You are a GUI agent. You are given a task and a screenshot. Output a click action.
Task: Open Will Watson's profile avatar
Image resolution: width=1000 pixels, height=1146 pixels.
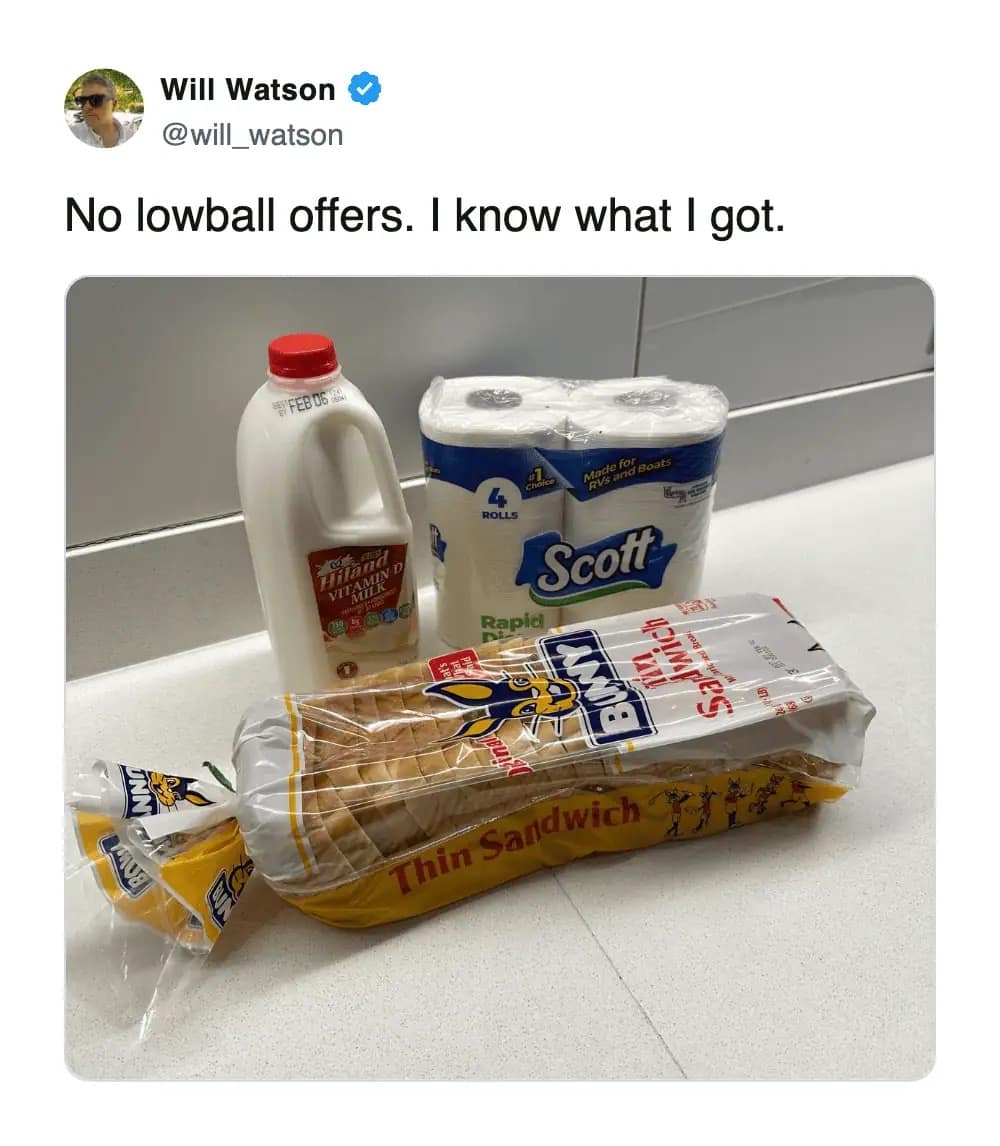(x=103, y=108)
